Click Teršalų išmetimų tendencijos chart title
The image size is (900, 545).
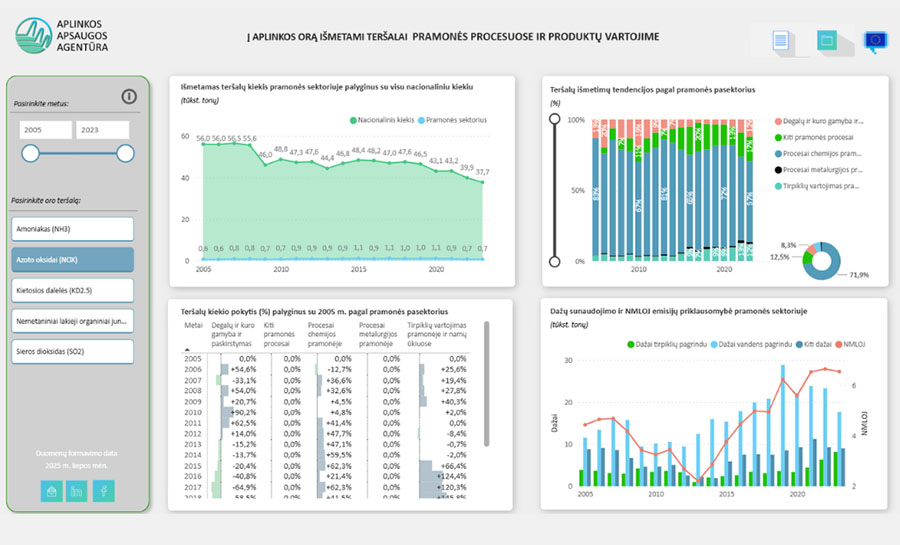653,90
